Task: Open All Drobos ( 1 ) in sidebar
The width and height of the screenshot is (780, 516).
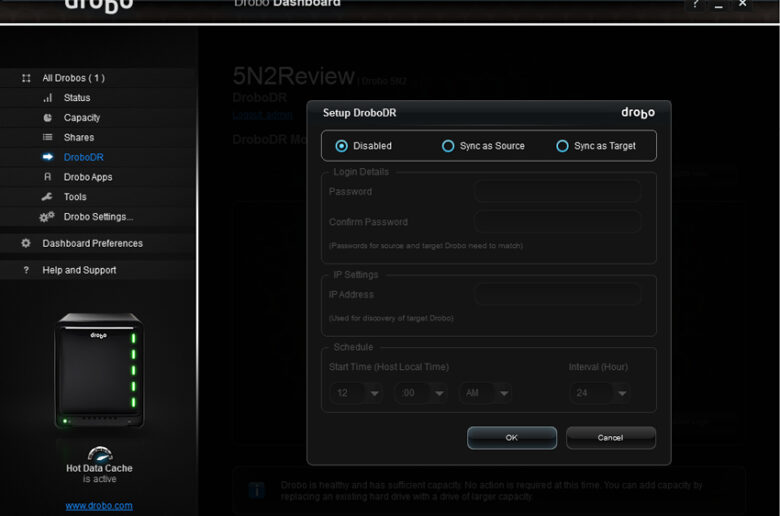Action: [x=74, y=78]
